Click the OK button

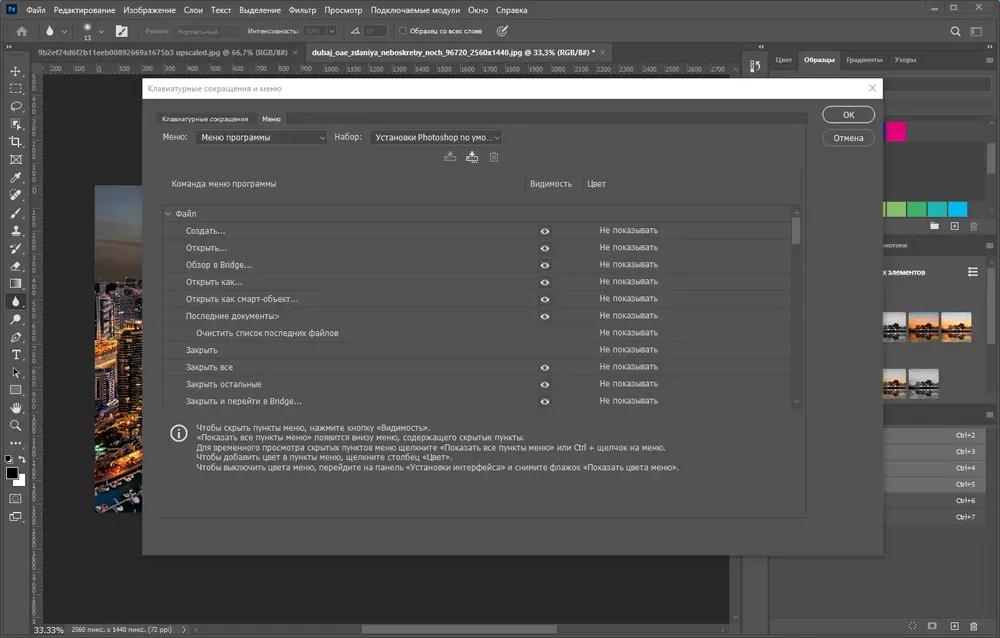848,115
